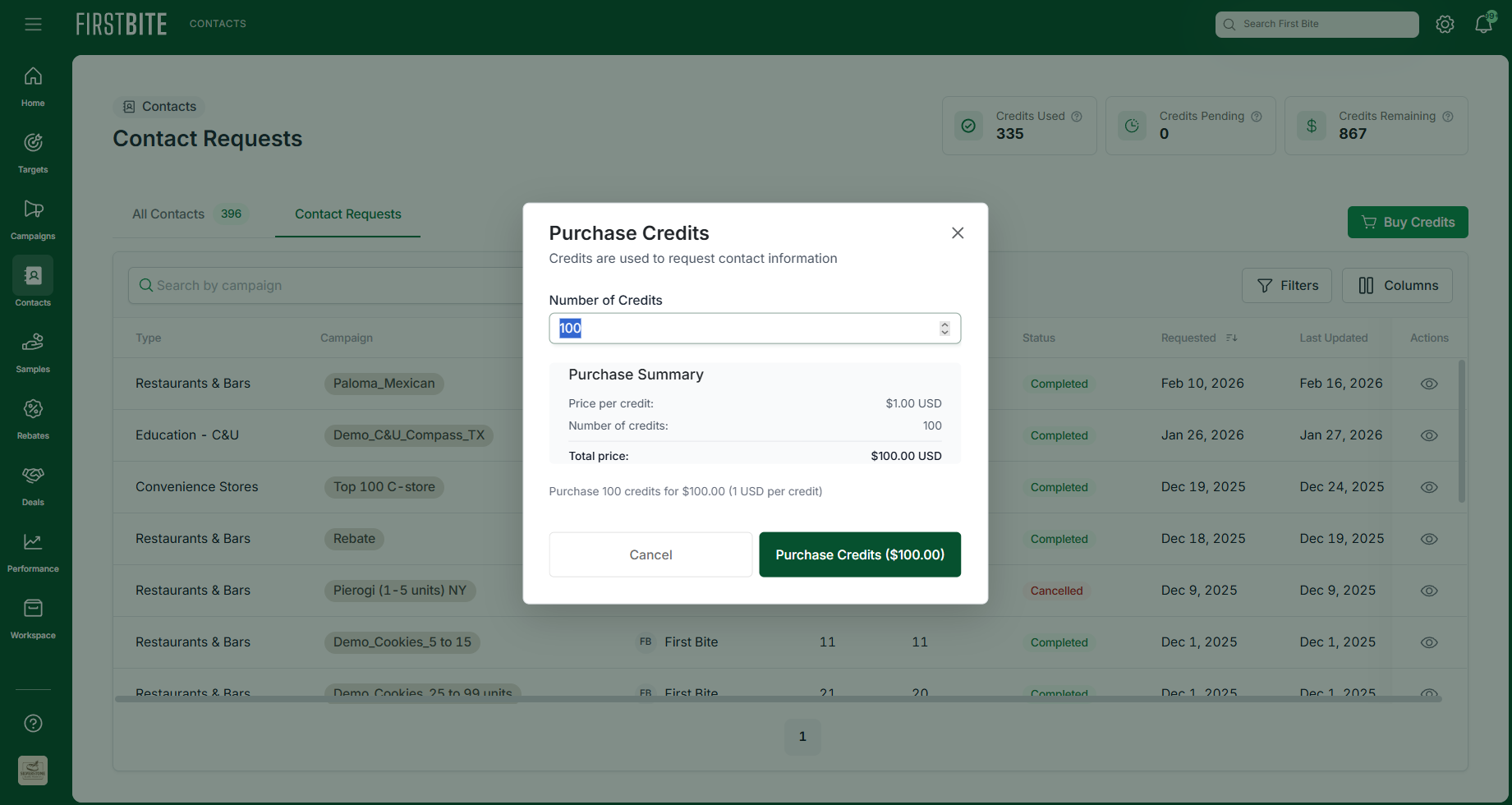Open the notifications bell
Screen dimensions: 1512x805
[1484, 24]
